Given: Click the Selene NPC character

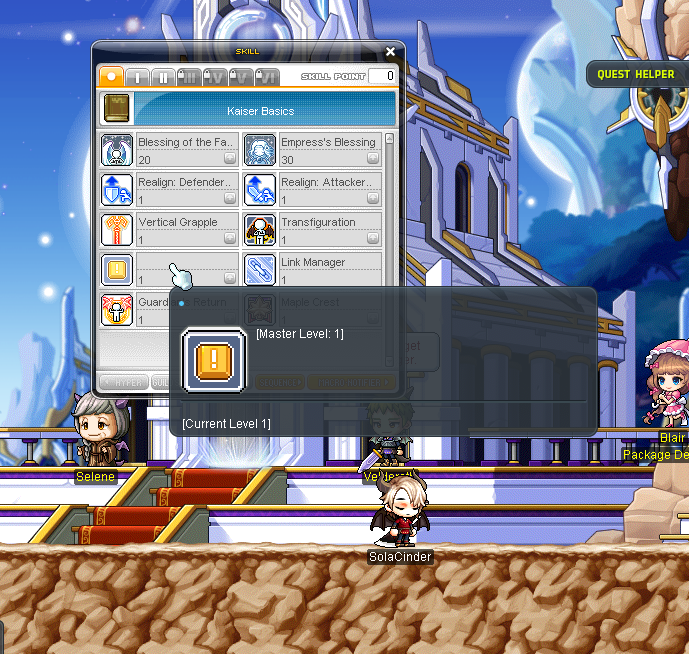Looking at the screenshot, I should (x=101, y=429).
